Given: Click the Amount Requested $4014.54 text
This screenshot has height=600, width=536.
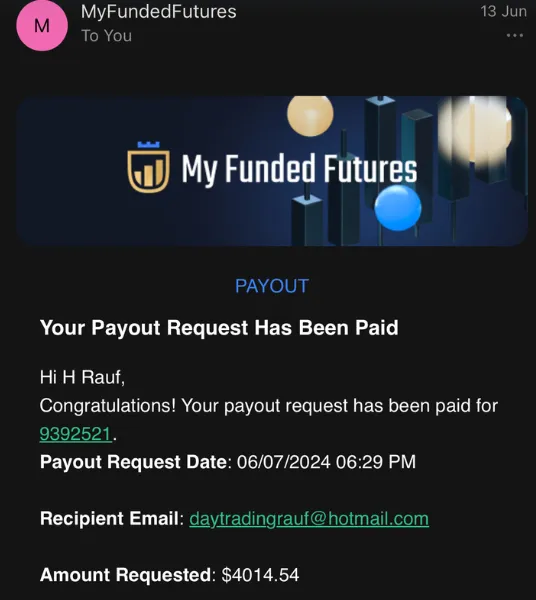Looking at the screenshot, I should coord(169,575).
